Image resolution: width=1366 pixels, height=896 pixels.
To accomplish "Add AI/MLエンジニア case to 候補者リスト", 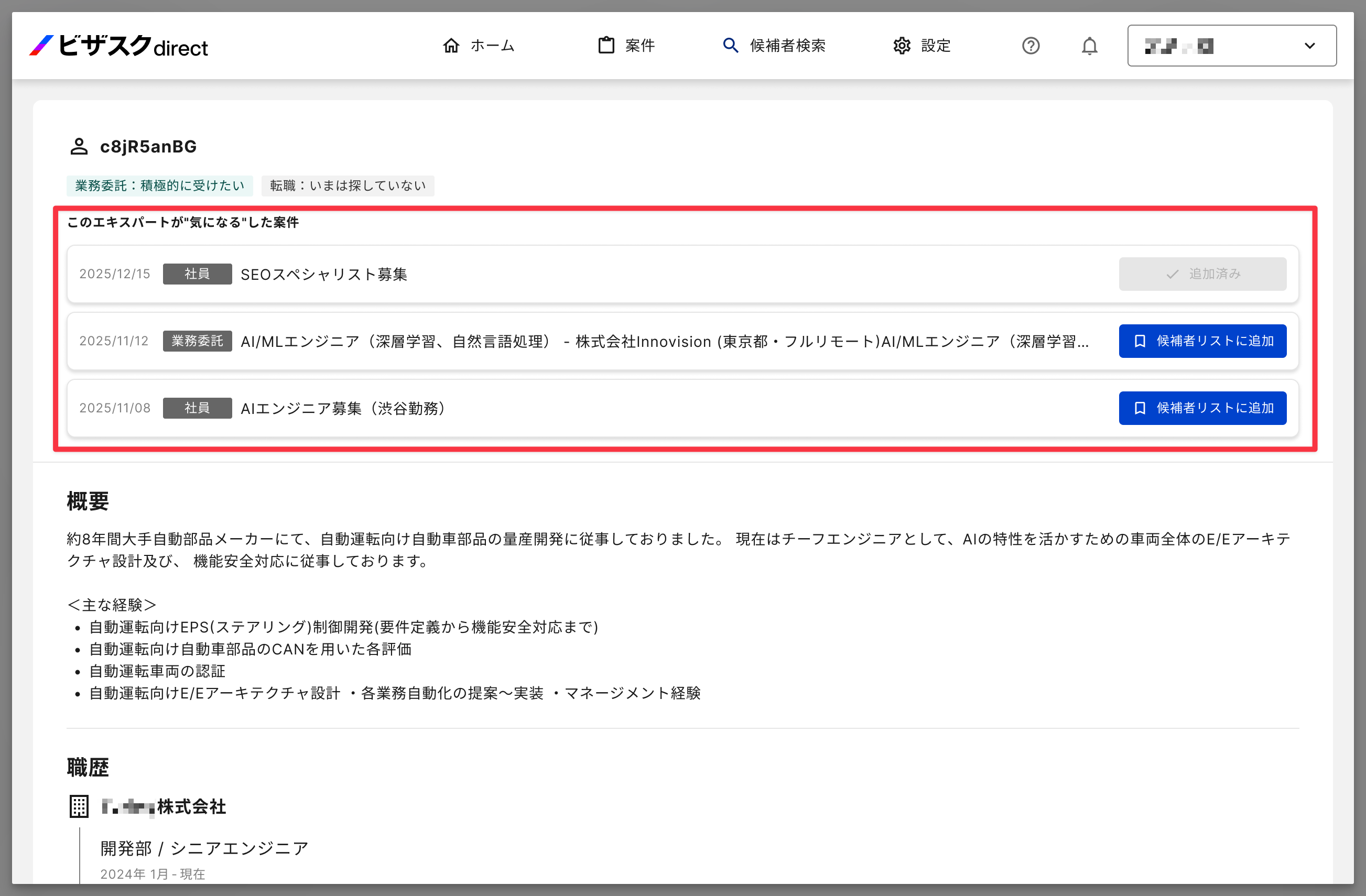I will point(1202,341).
